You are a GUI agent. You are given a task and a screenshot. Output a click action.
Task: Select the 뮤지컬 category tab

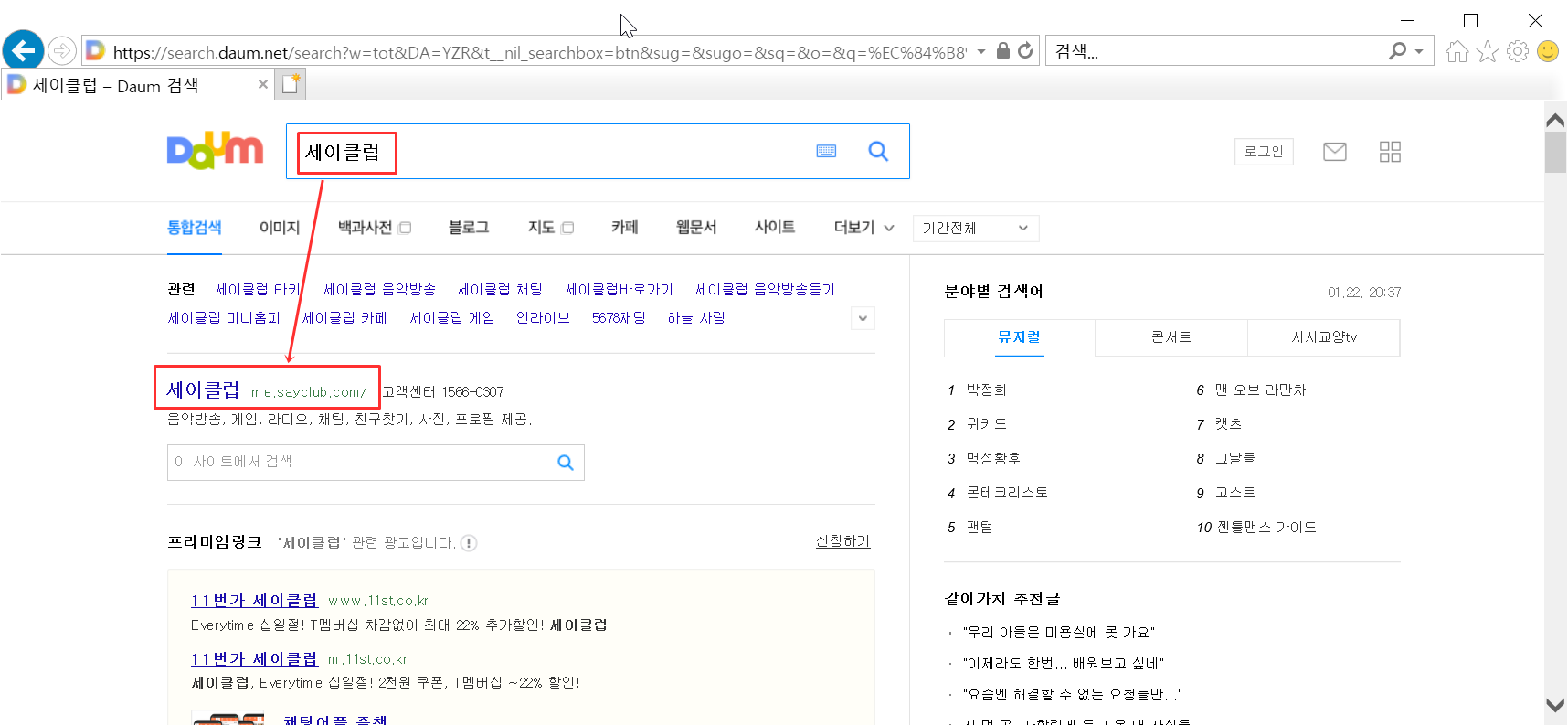tap(1020, 337)
